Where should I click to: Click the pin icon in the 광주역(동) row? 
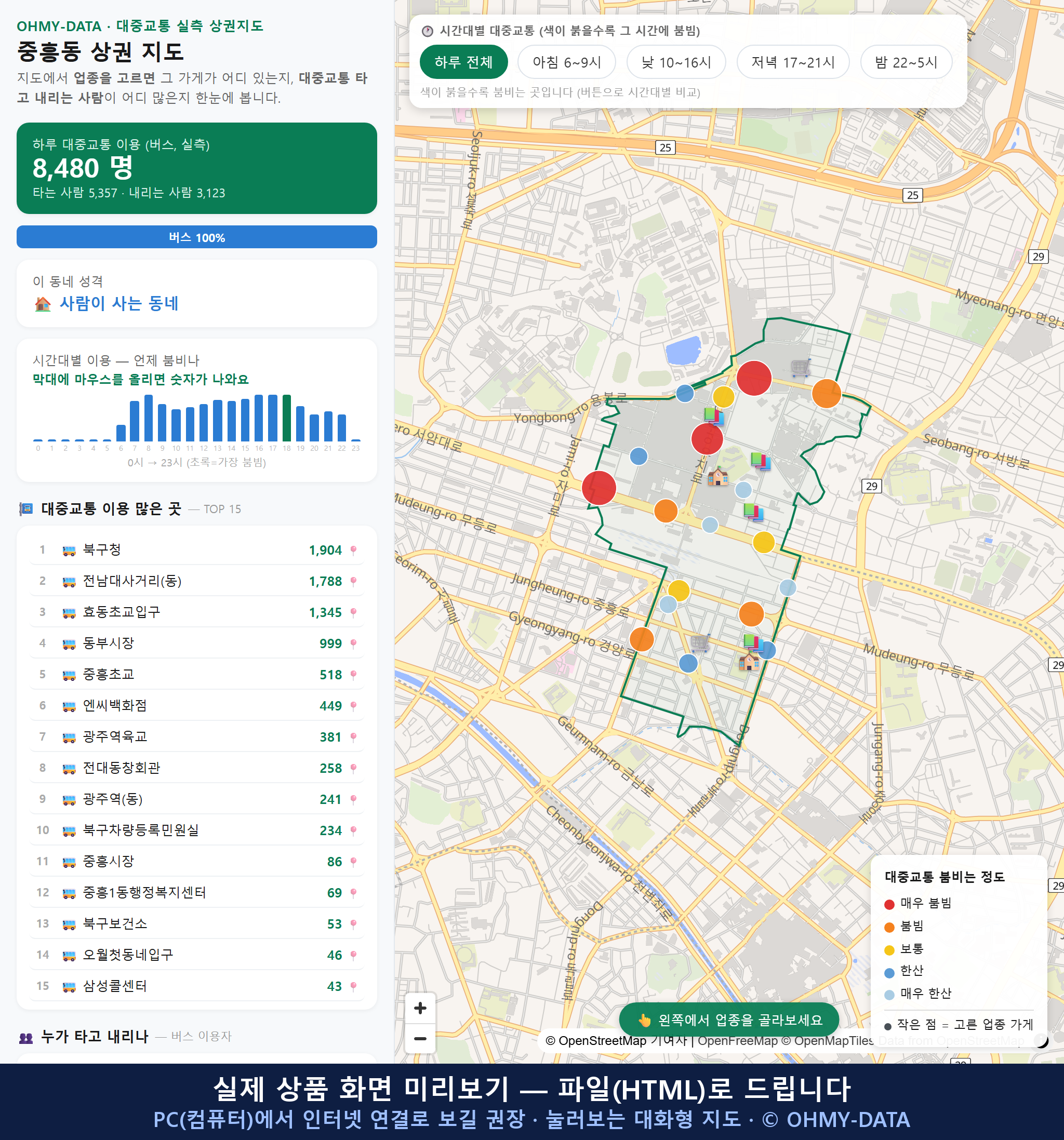(x=353, y=799)
